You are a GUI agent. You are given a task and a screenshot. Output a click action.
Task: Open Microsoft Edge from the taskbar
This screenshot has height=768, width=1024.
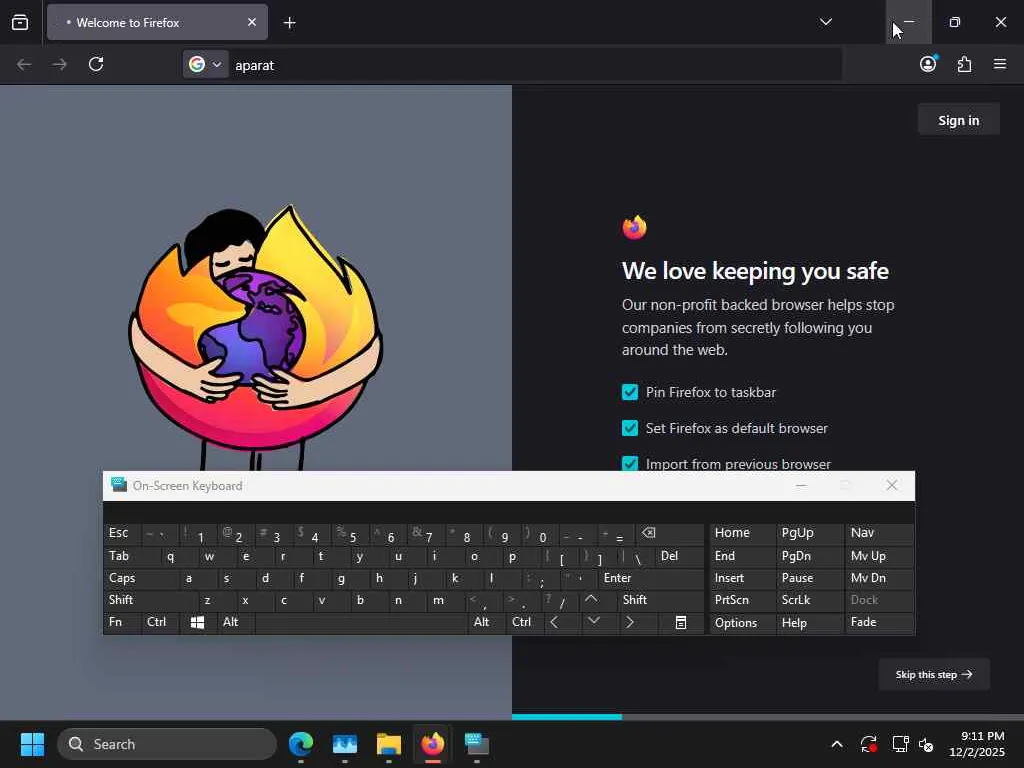[x=301, y=744]
